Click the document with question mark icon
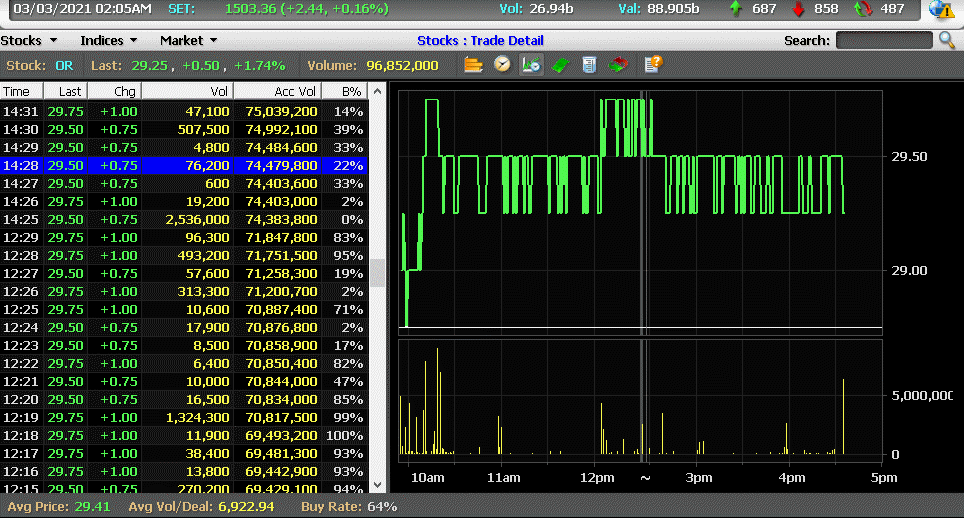This screenshot has width=964, height=518. click(653, 65)
